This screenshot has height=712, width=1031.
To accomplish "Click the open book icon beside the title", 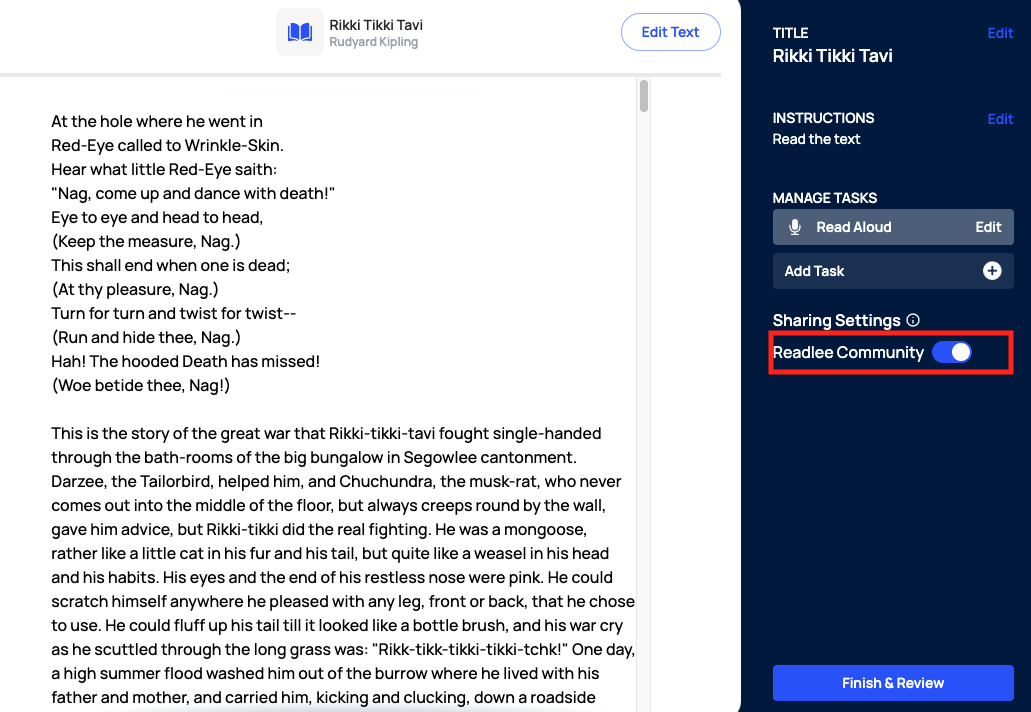I will [300, 32].
